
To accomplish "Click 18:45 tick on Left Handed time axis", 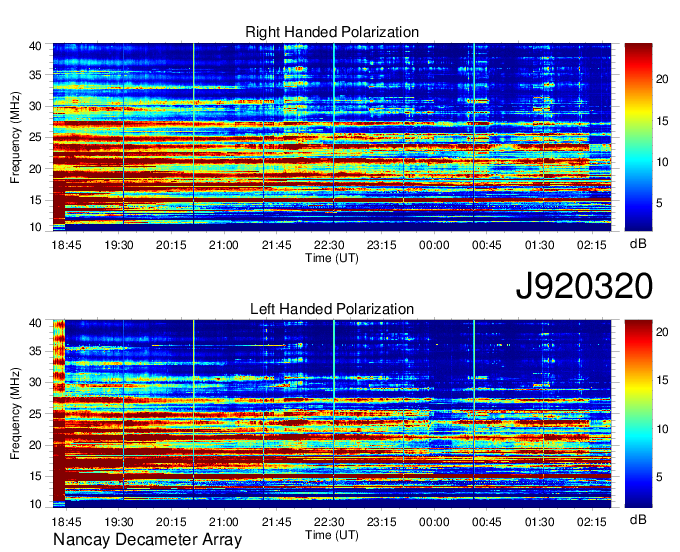I will pyautogui.click(x=66, y=522).
